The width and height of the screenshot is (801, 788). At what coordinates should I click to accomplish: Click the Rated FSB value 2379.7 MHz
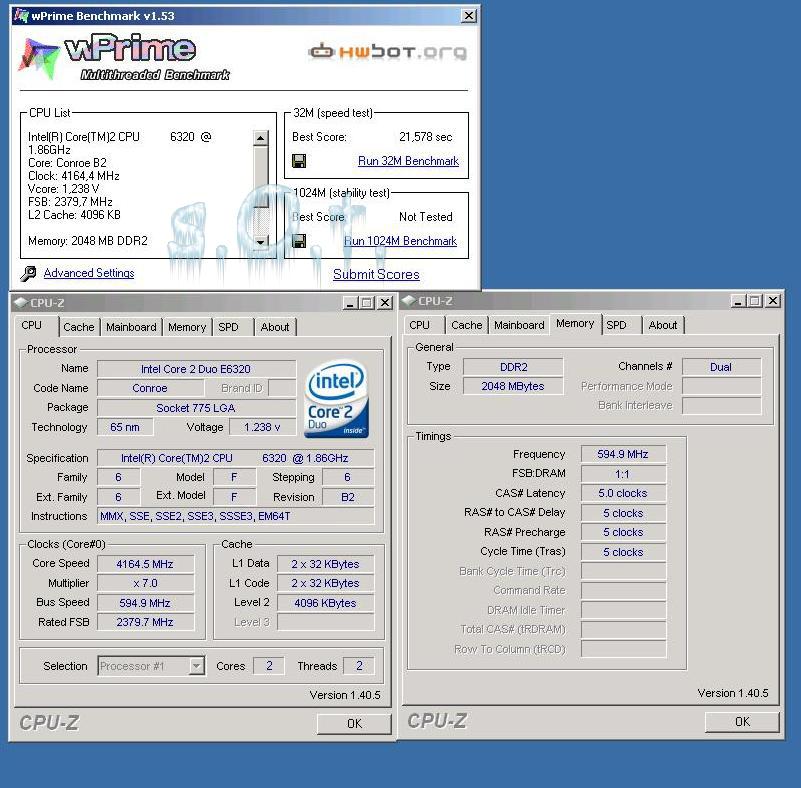[145, 622]
